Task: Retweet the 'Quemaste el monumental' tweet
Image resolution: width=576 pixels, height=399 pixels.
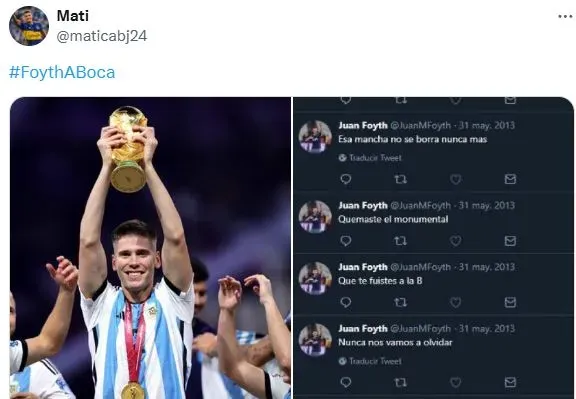Action: click(x=400, y=241)
